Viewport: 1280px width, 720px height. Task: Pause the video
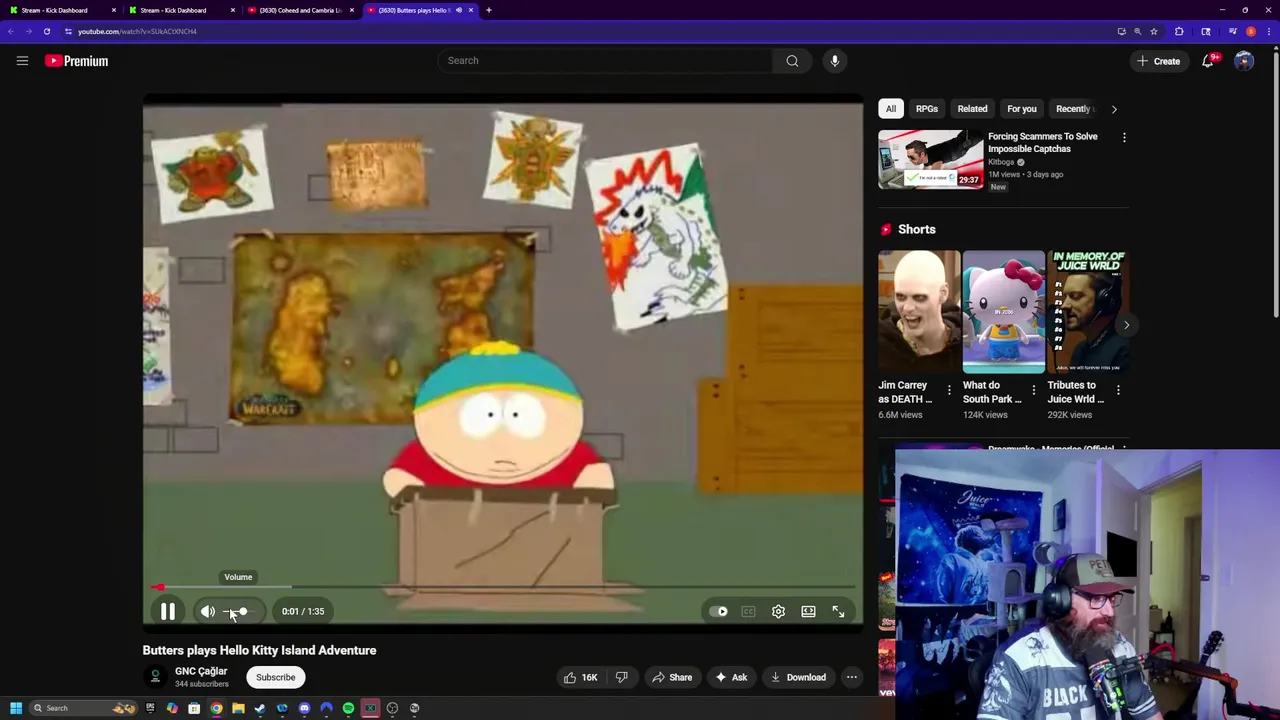(x=168, y=611)
